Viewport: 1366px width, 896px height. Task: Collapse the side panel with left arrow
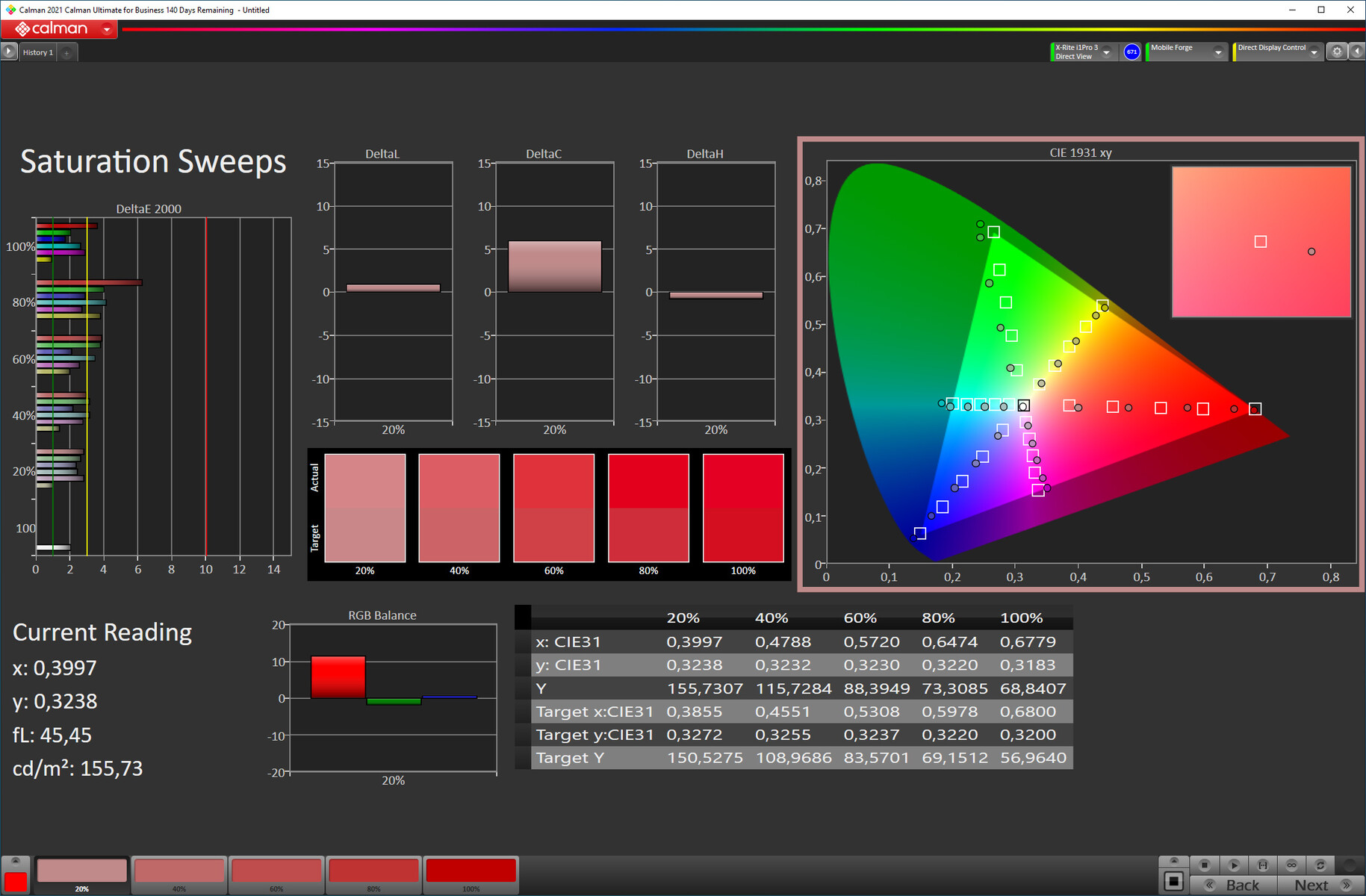[1357, 52]
